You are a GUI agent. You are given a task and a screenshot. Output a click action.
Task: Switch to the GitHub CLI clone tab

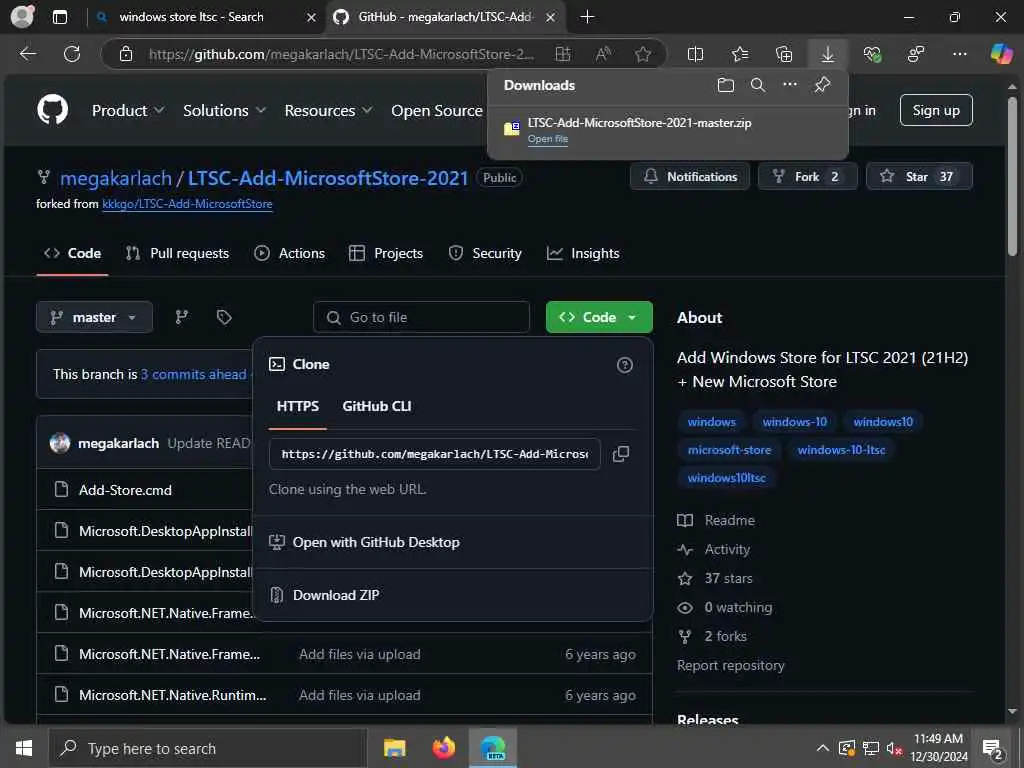pos(377,406)
